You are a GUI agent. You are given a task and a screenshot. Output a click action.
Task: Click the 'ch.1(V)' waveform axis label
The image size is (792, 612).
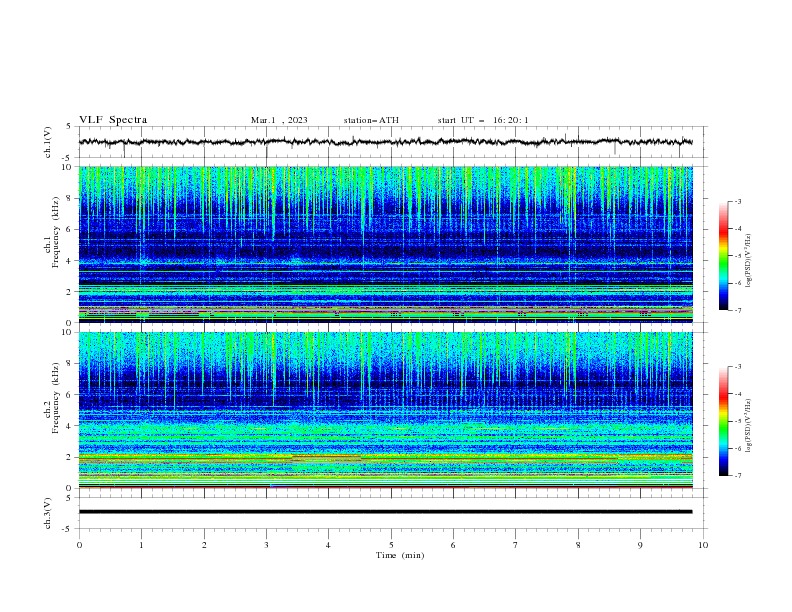[48, 142]
